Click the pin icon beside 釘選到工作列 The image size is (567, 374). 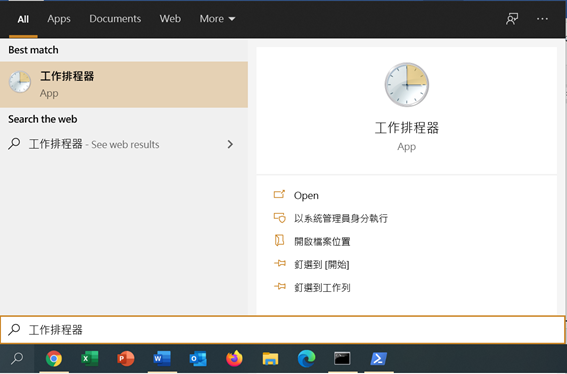point(280,287)
